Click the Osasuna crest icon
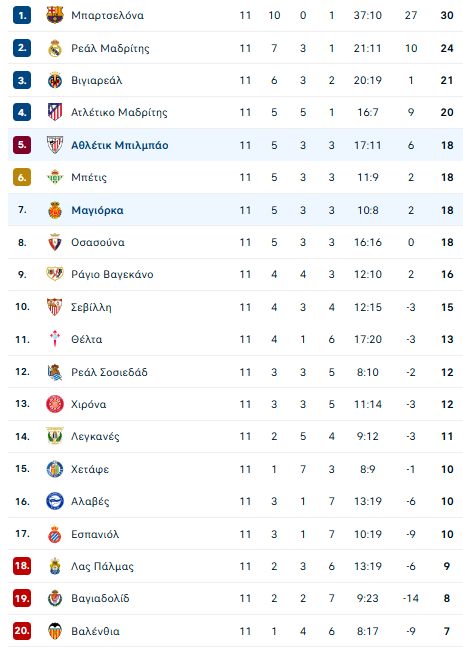The width and height of the screenshot is (463, 650). [x=55, y=243]
